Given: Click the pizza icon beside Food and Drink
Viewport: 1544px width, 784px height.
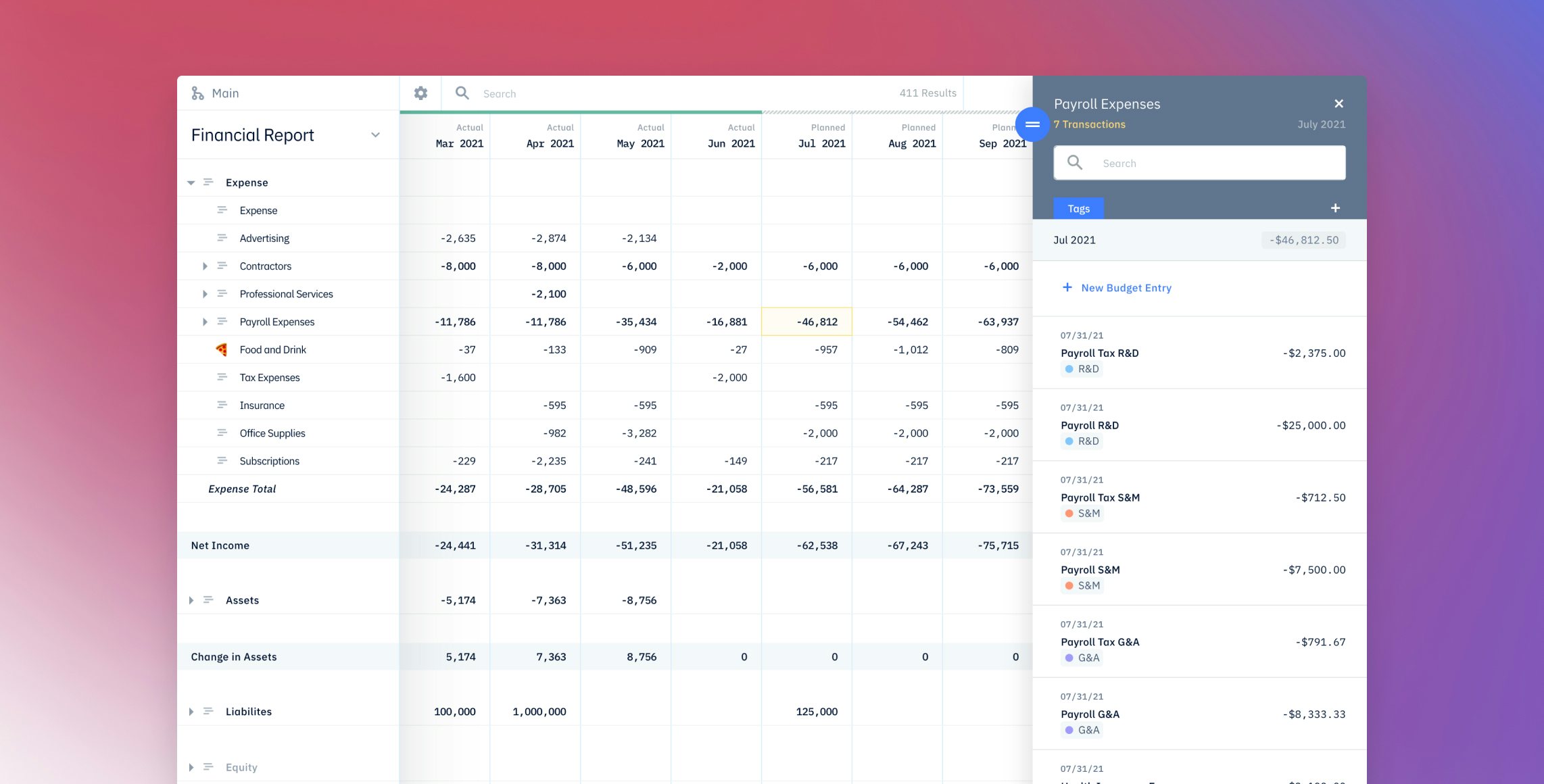Looking at the screenshot, I should (x=221, y=349).
